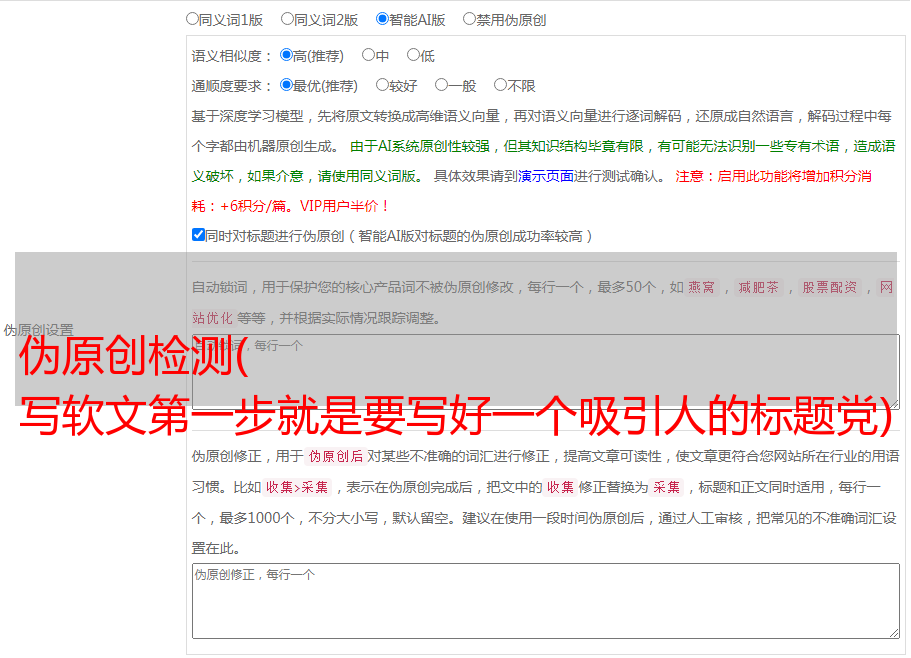Click the 伪原创设置 label
Viewport: 911px width, 658px height.
[38, 330]
